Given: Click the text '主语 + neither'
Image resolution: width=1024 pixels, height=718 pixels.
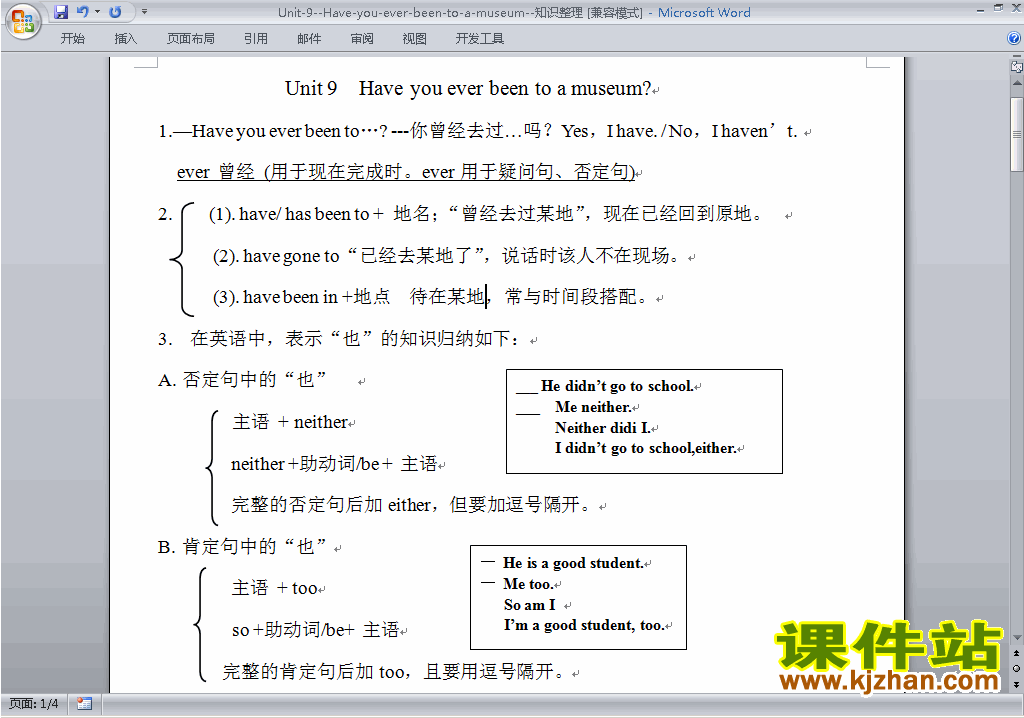Looking at the screenshot, I should point(290,422).
